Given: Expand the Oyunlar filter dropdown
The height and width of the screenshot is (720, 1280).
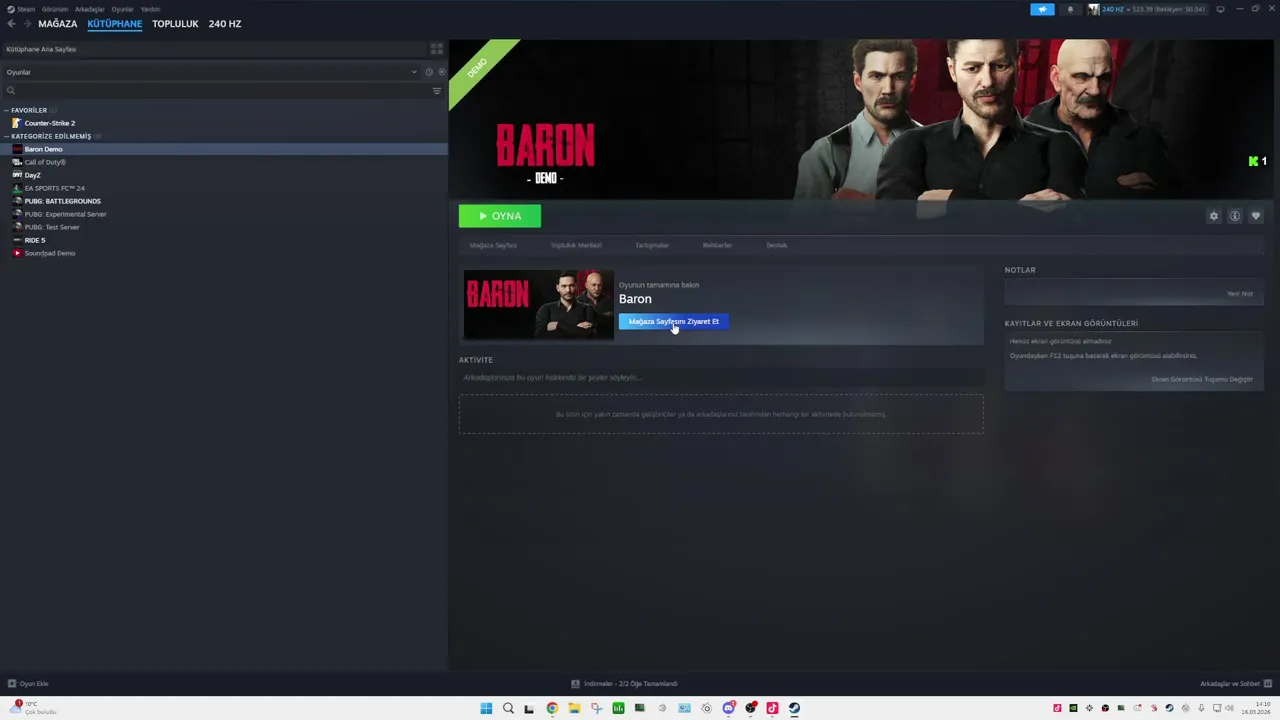Looking at the screenshot, I should click(x=211, y=72).
